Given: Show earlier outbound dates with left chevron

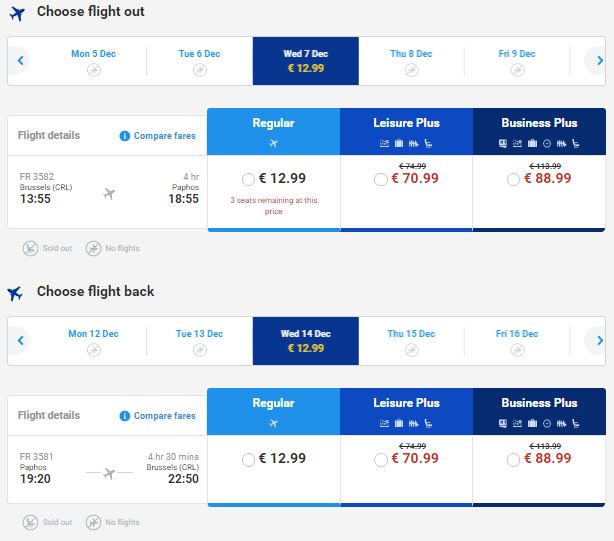Looking at the screenshot, I should click(20, 61).
